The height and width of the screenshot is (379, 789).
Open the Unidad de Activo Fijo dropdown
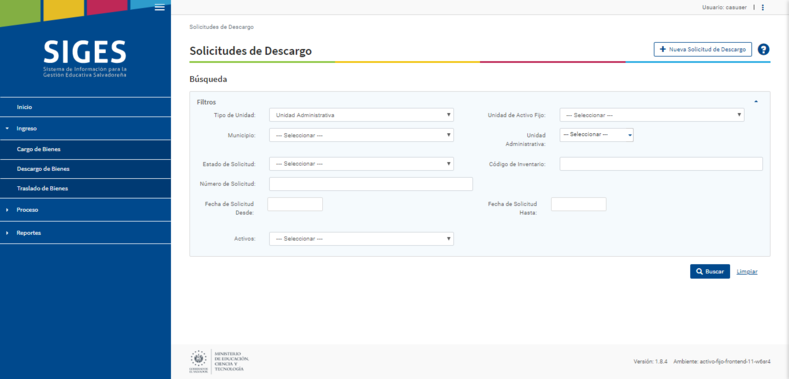coord(652,115)
